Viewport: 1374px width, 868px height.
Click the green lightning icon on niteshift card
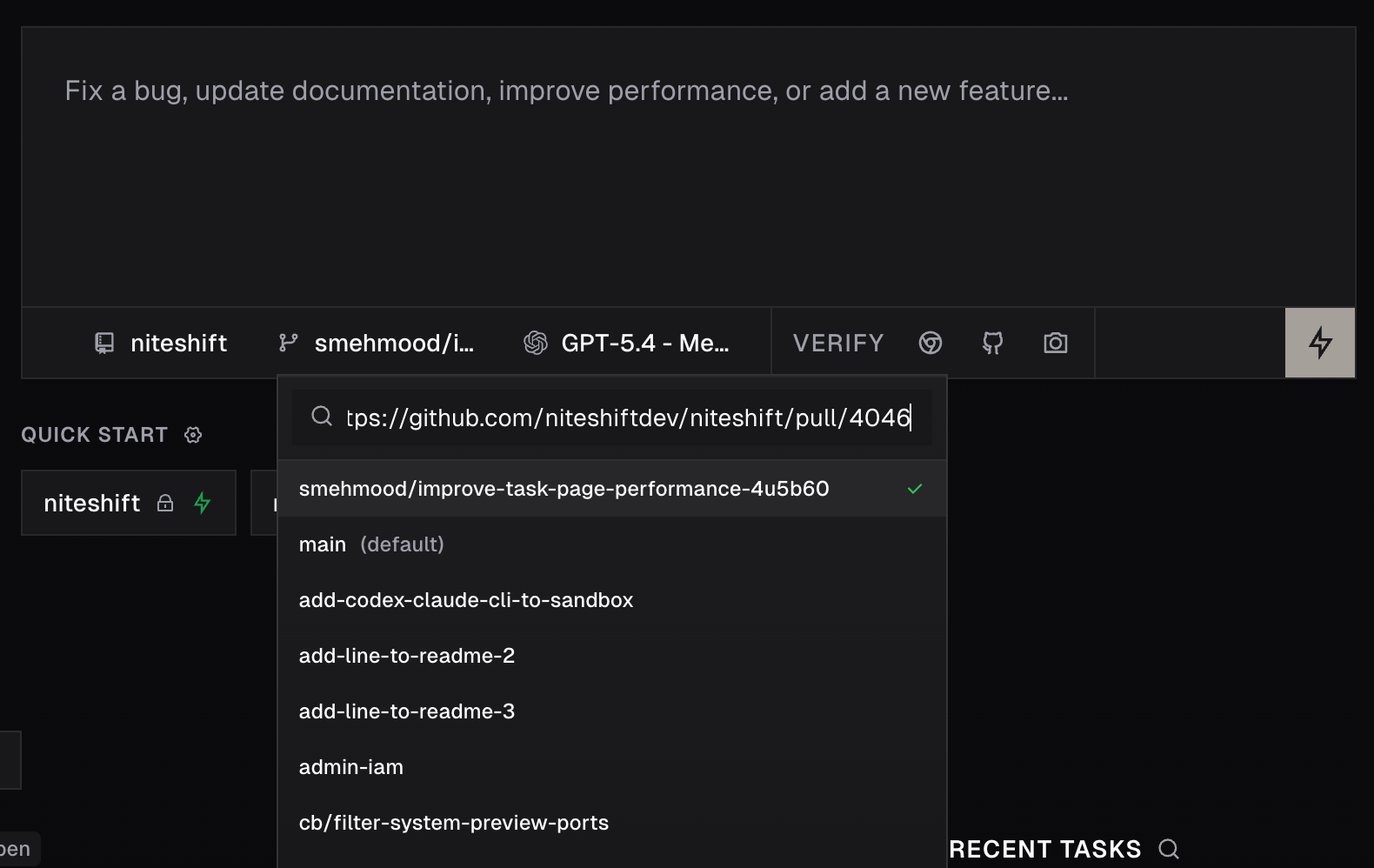[x=203, y=503]
